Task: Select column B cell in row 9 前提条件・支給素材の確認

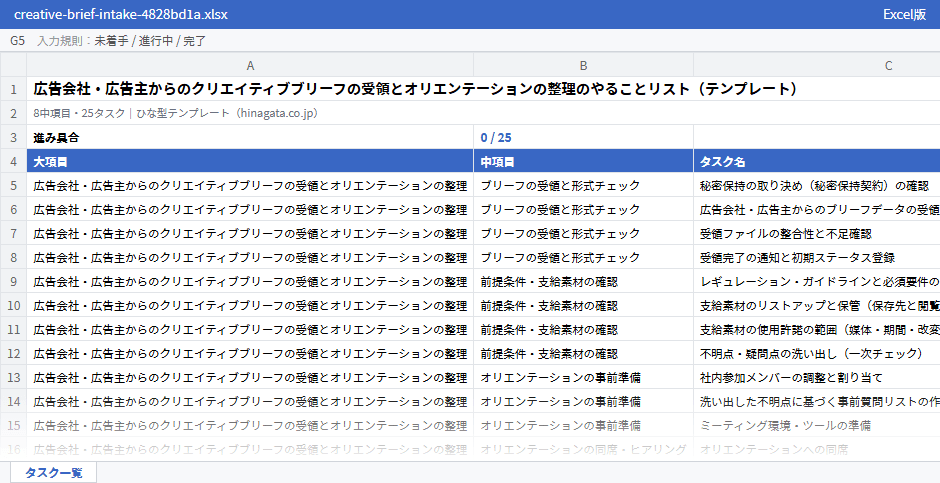Action: (x=583, y=281)
